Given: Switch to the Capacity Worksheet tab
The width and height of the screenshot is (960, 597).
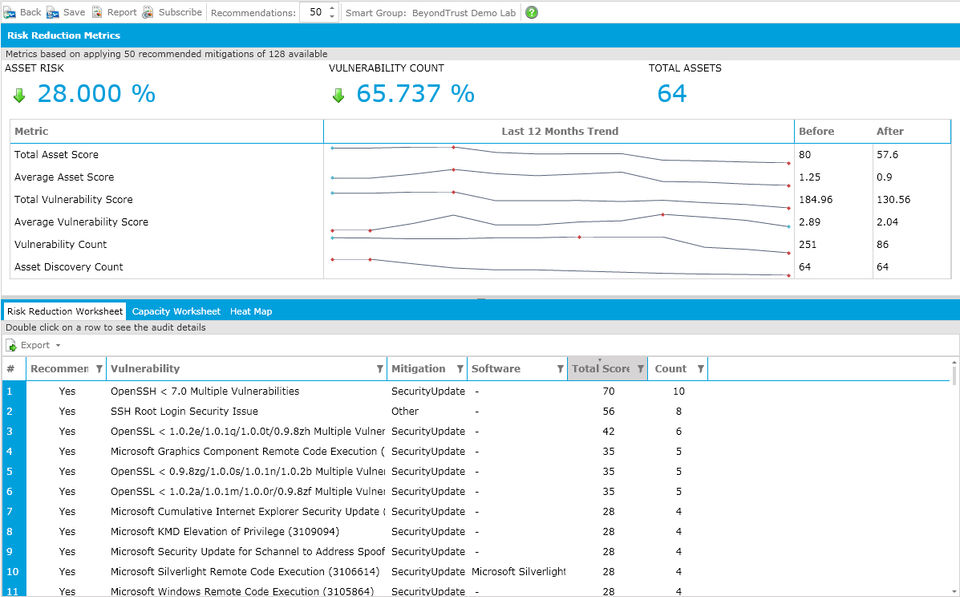Looking at the screenshot, I should (176, 311).
